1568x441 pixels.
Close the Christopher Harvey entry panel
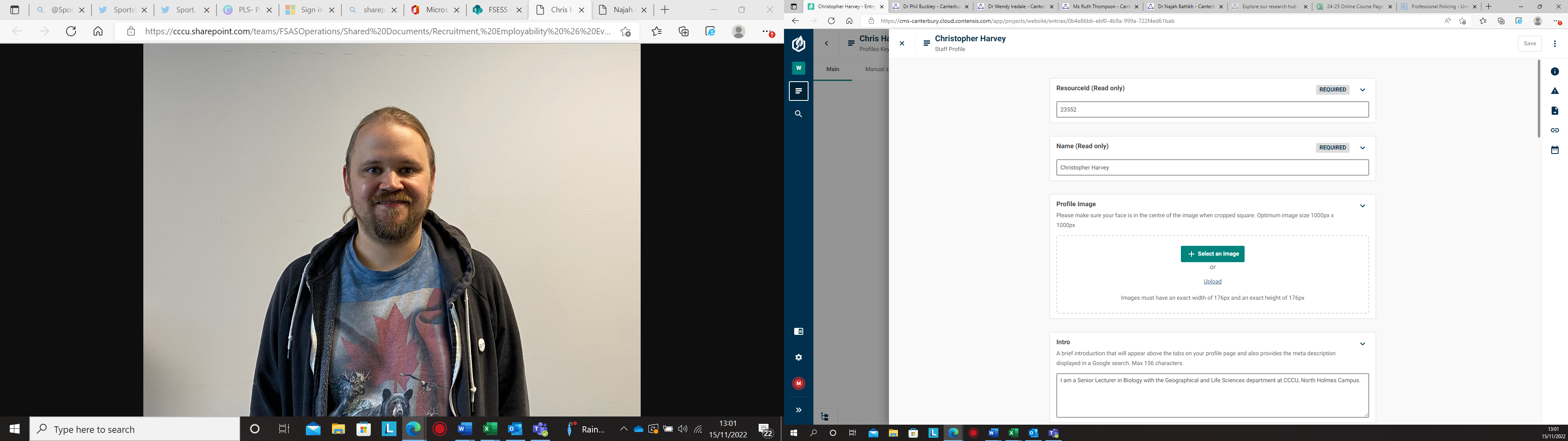tap(902, 43)
